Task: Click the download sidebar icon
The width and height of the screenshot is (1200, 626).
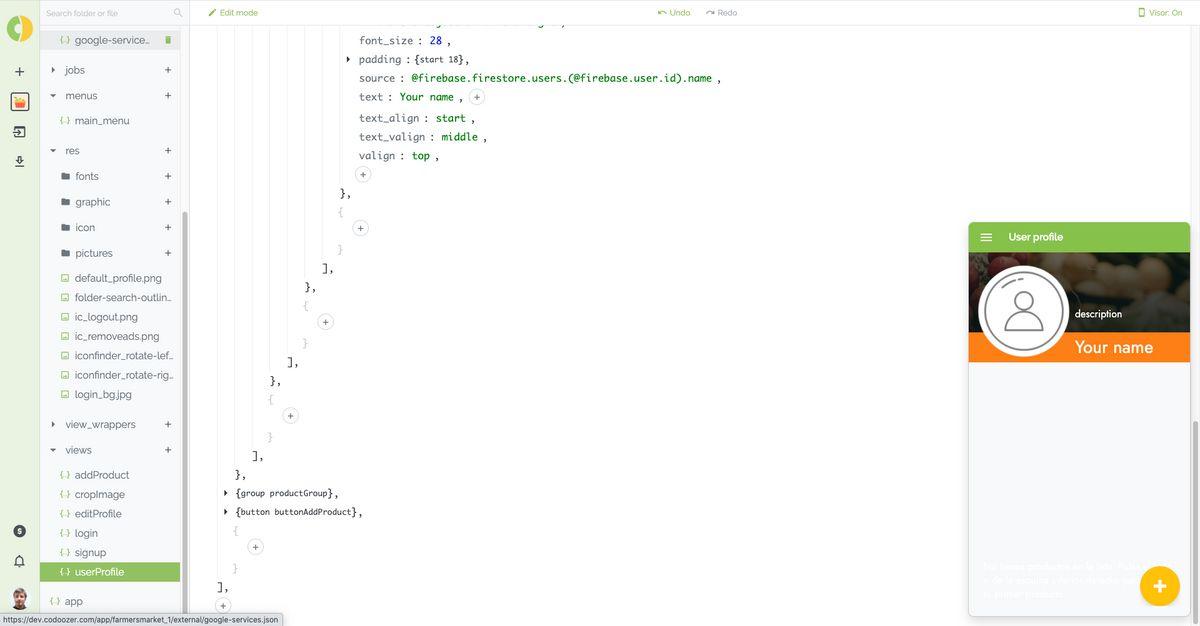Action: pos(19,161)
